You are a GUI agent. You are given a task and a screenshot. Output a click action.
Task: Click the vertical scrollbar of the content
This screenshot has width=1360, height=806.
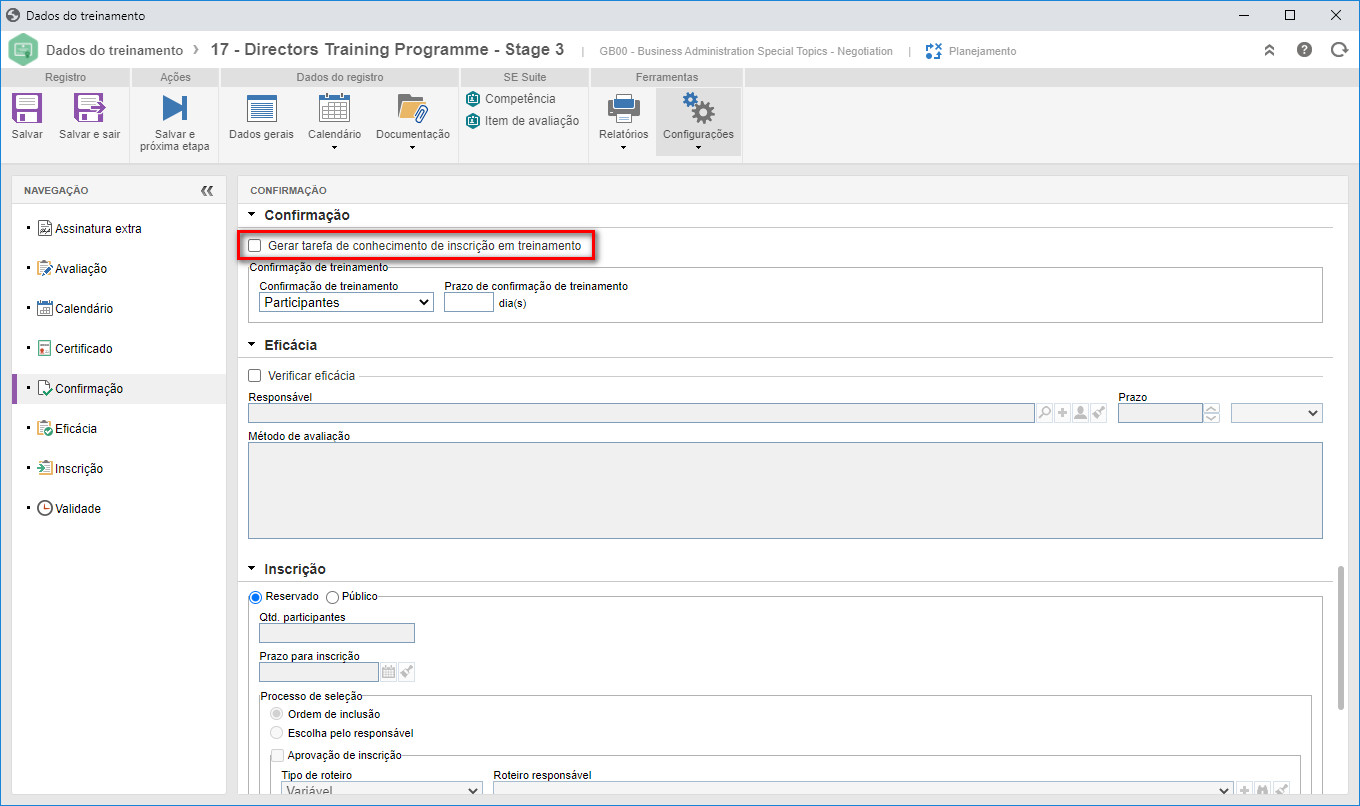tap(1340, 638)
